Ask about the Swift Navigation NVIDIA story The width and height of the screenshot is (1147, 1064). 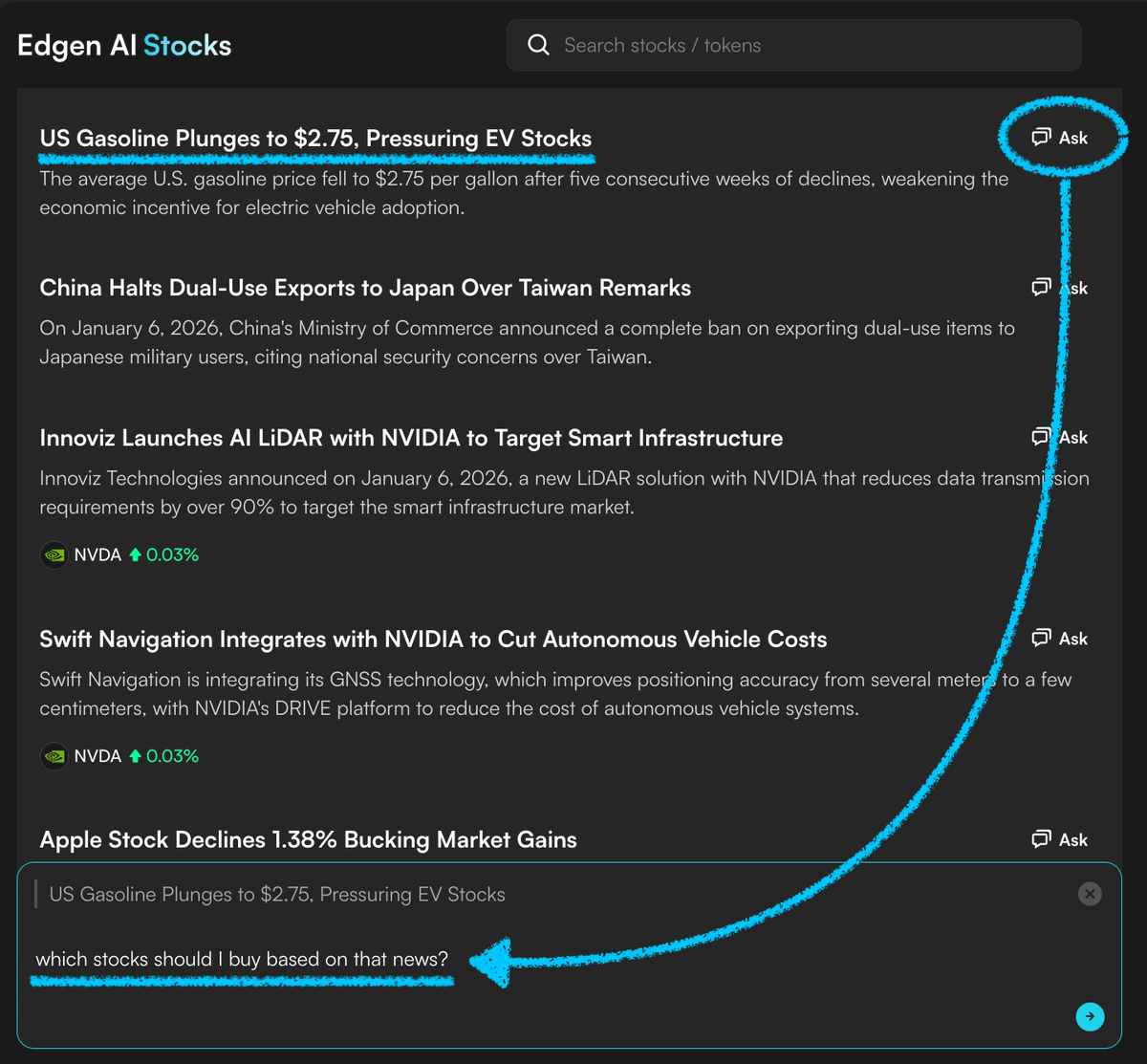[1060, 639]
